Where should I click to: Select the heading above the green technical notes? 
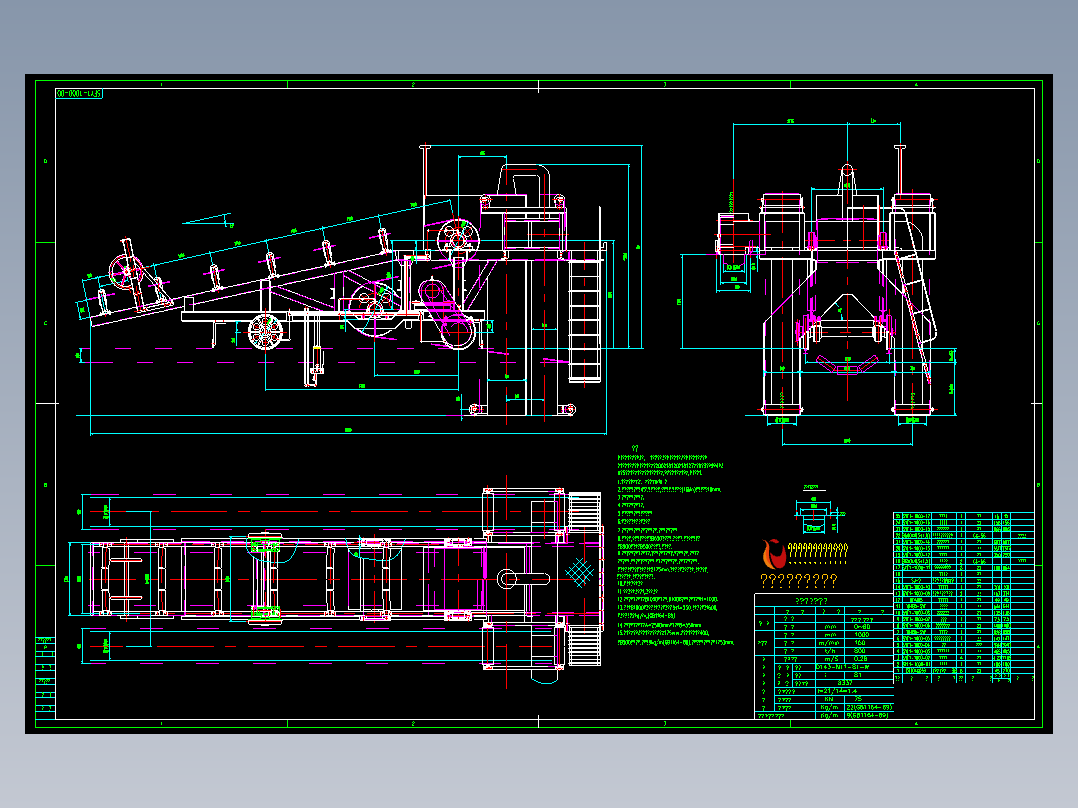pos(635,448)
